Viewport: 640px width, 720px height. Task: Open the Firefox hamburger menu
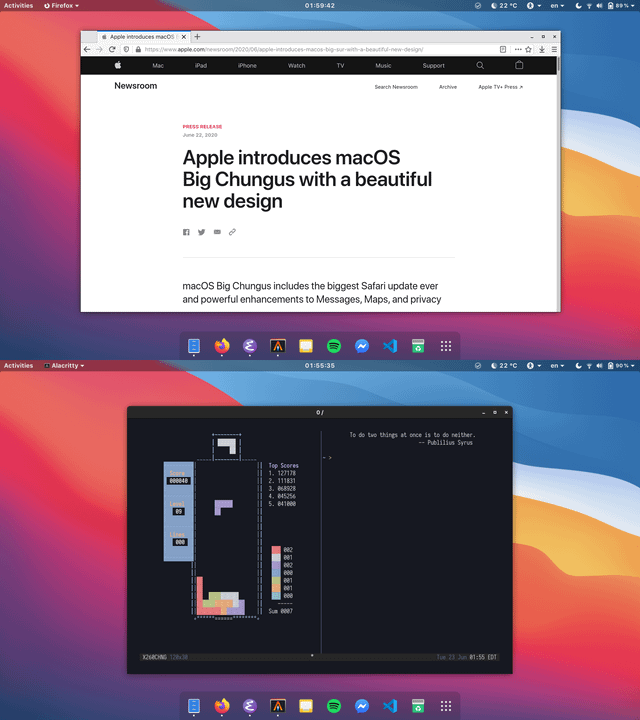click(554, 49)
